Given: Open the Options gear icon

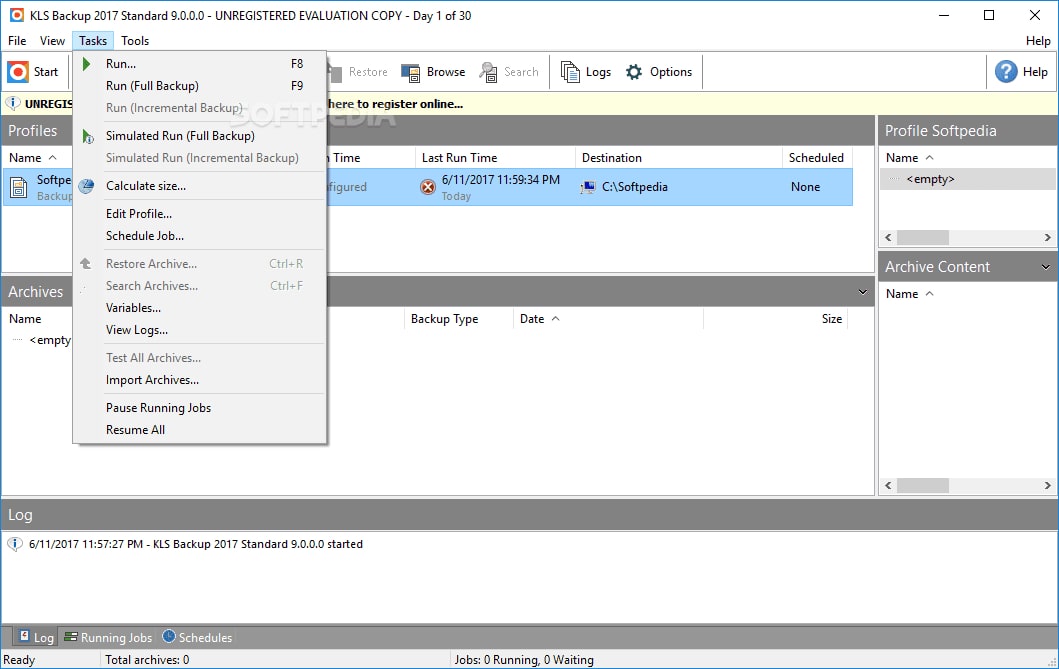Looking at the screenshot, I should pos(634,72).
